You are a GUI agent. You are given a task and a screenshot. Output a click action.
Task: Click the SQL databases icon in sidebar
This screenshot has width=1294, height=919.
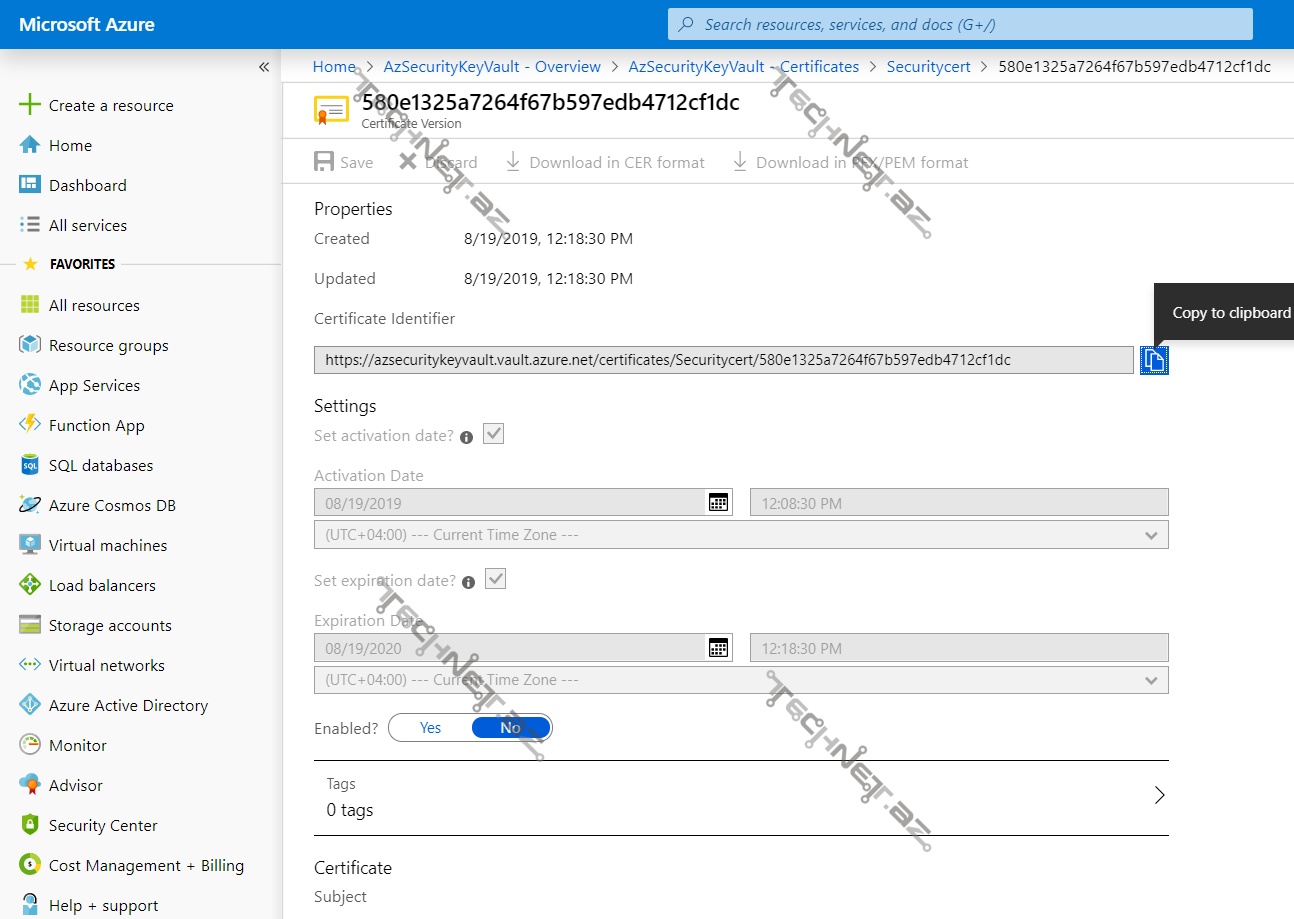point(30,466)
